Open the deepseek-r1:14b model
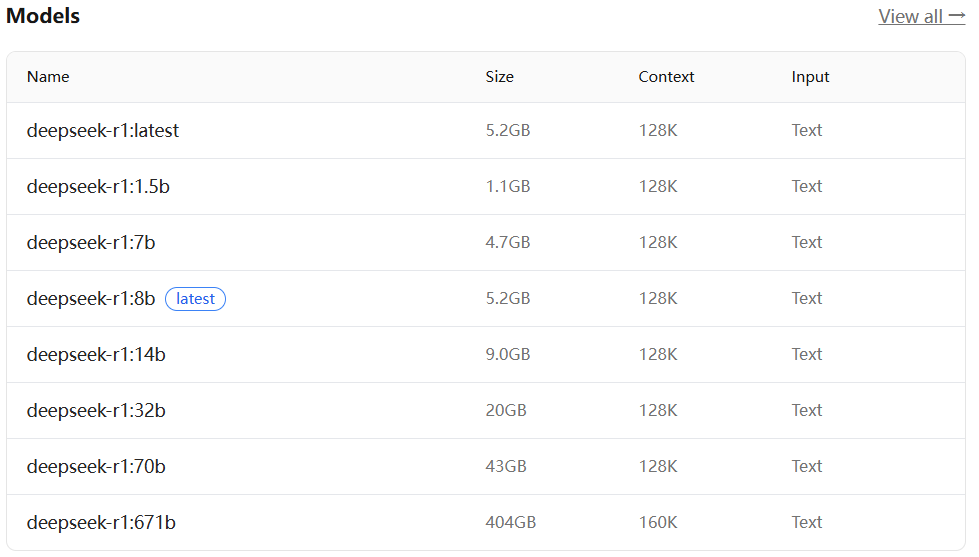This screenshot has height=557, width=979. [96, 355]
